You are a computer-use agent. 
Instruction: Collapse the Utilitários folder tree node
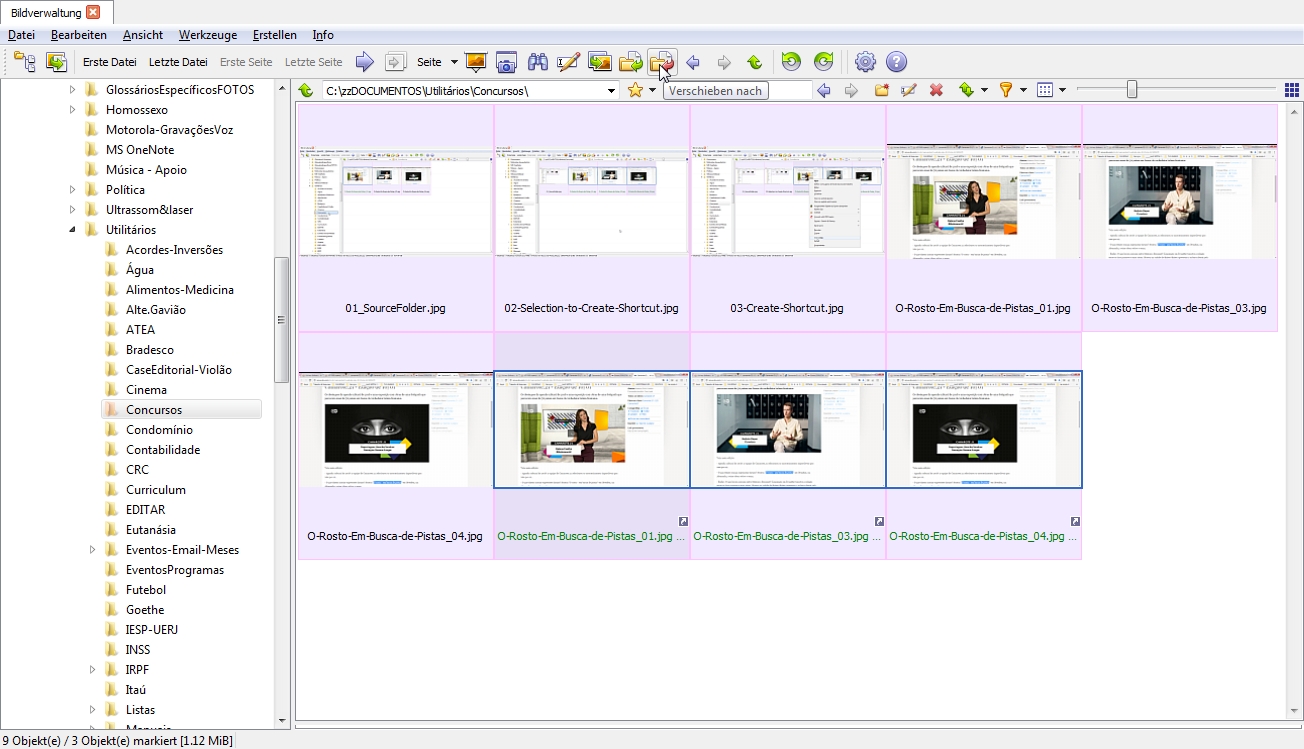point(72,230)
